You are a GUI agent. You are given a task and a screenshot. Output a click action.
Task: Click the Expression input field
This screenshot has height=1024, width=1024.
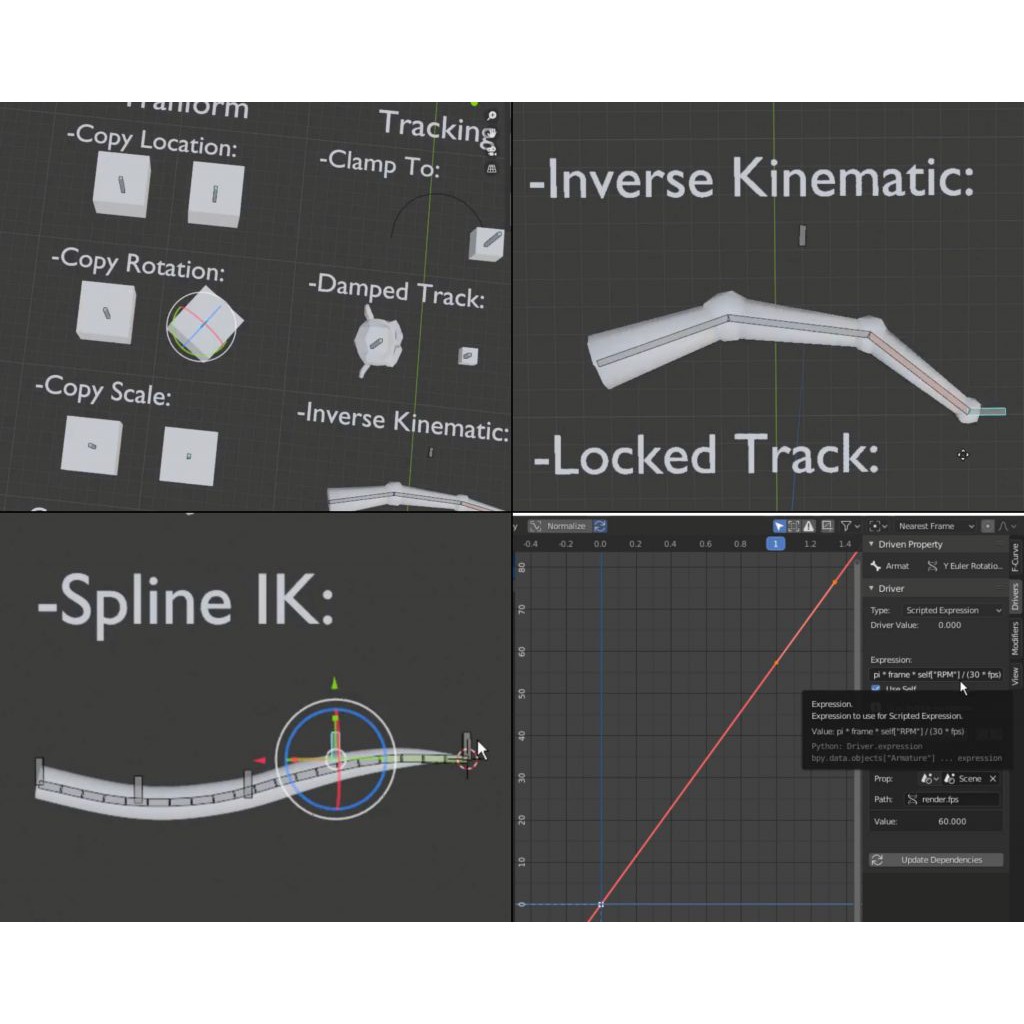pos(936,675)
